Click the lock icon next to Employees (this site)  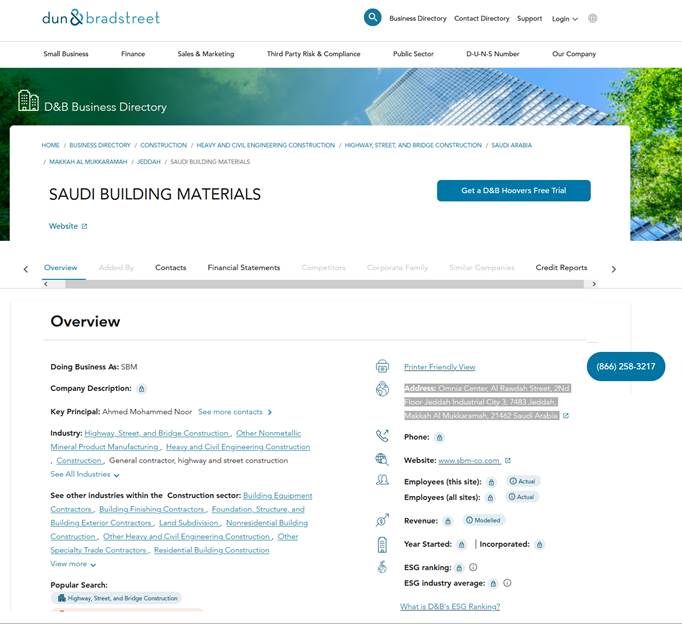491,482
